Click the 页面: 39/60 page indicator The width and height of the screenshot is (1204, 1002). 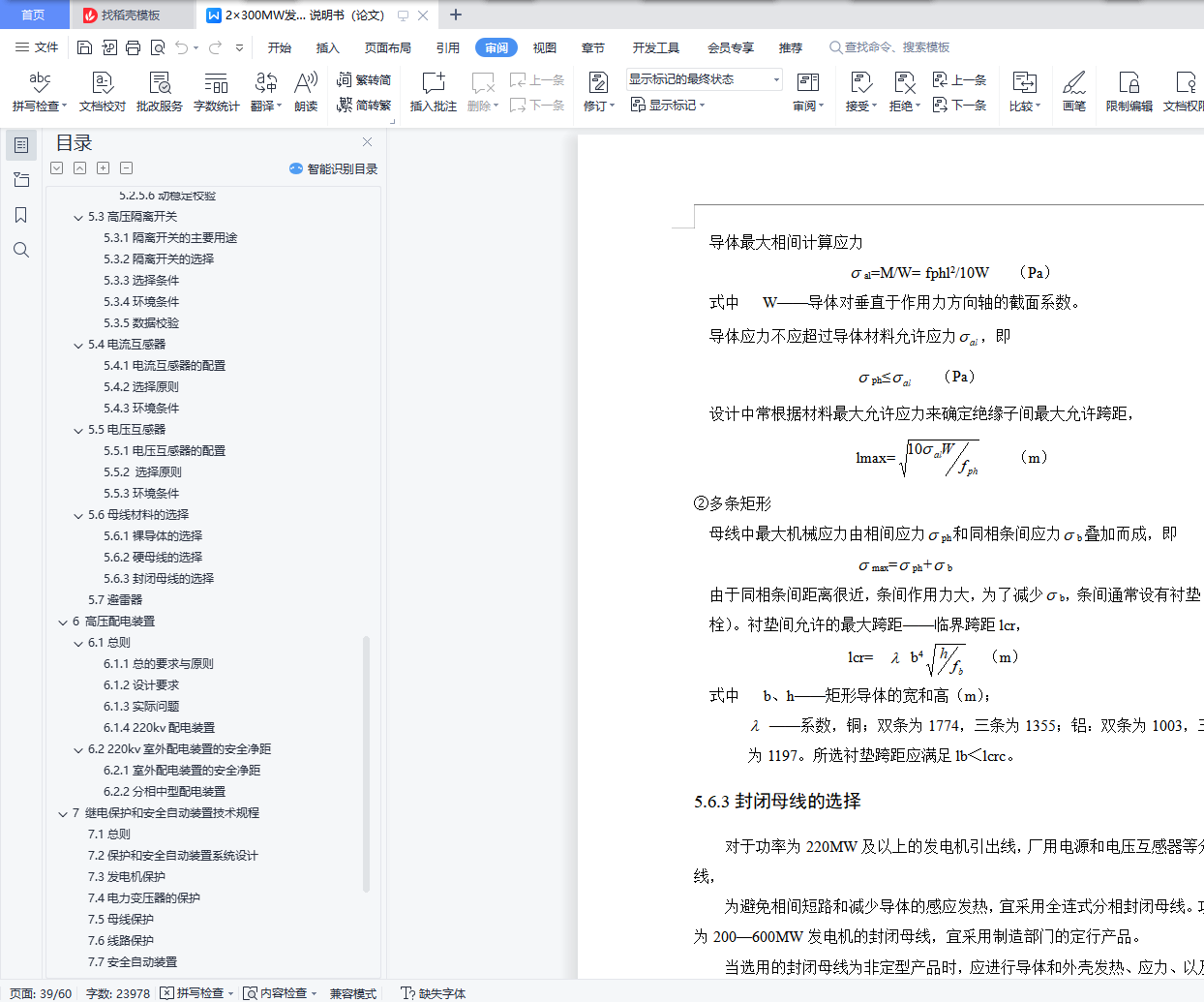point(41,993)
